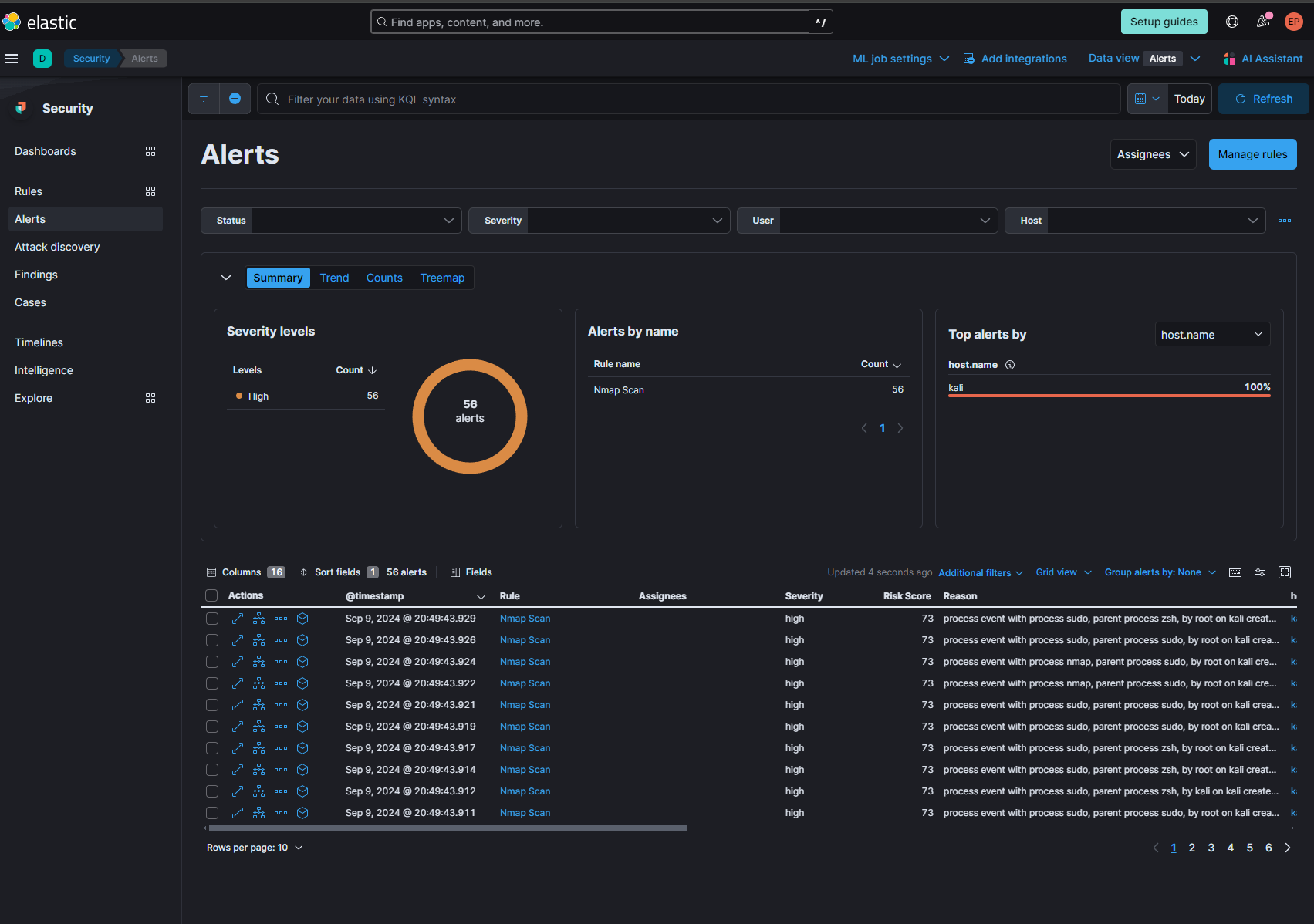Click the Refresh button

(x=1264, y=99)
